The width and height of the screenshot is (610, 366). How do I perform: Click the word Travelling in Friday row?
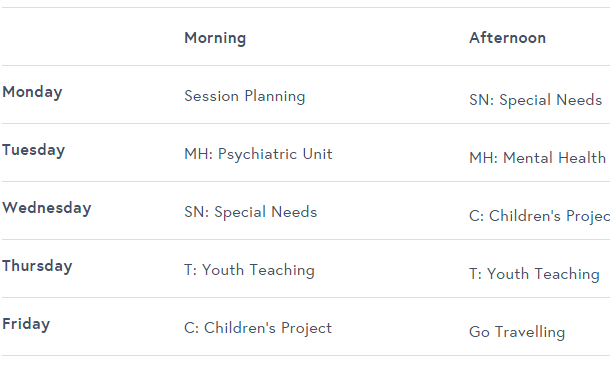530,333
